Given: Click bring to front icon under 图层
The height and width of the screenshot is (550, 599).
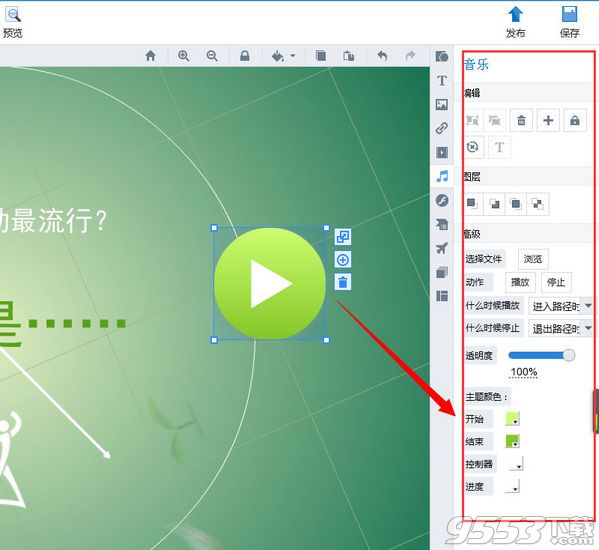Looking at the screenshot, I should [x=516, y=204].
